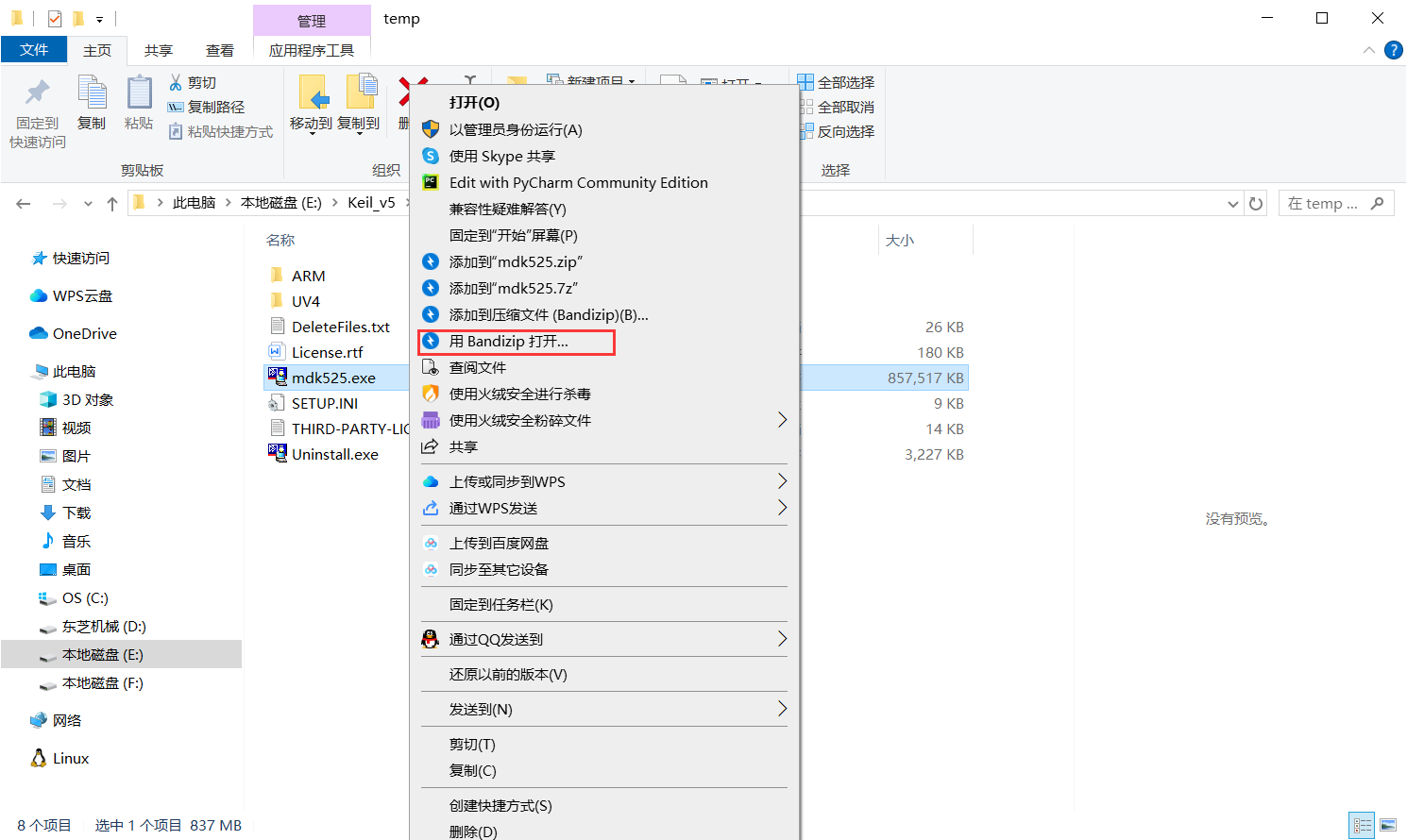1407x840 pixels.
Task: Switch to the Home (主页) tab
Action: [97, 51]
